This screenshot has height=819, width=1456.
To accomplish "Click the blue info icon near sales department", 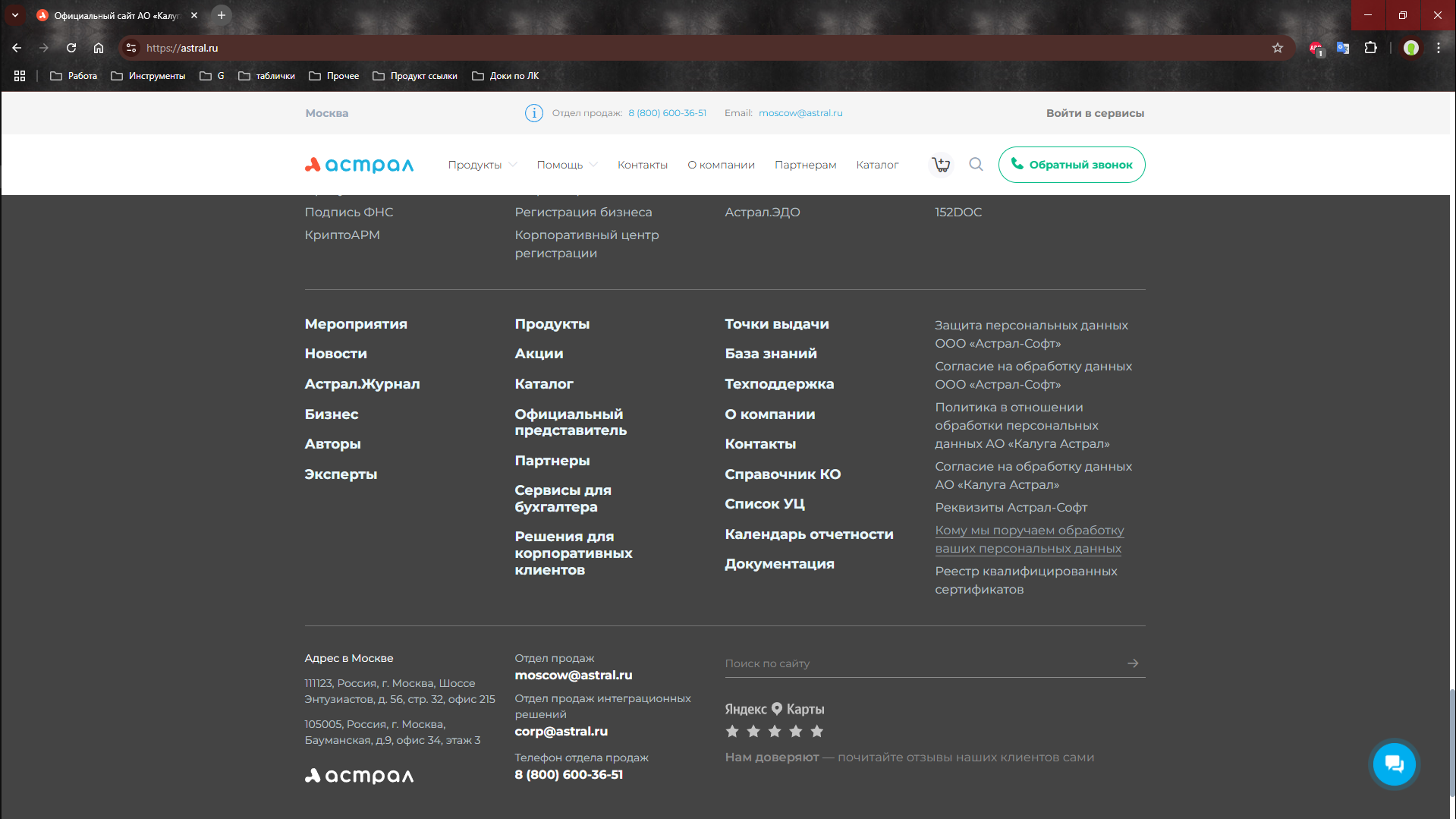I will pos(534,113).
